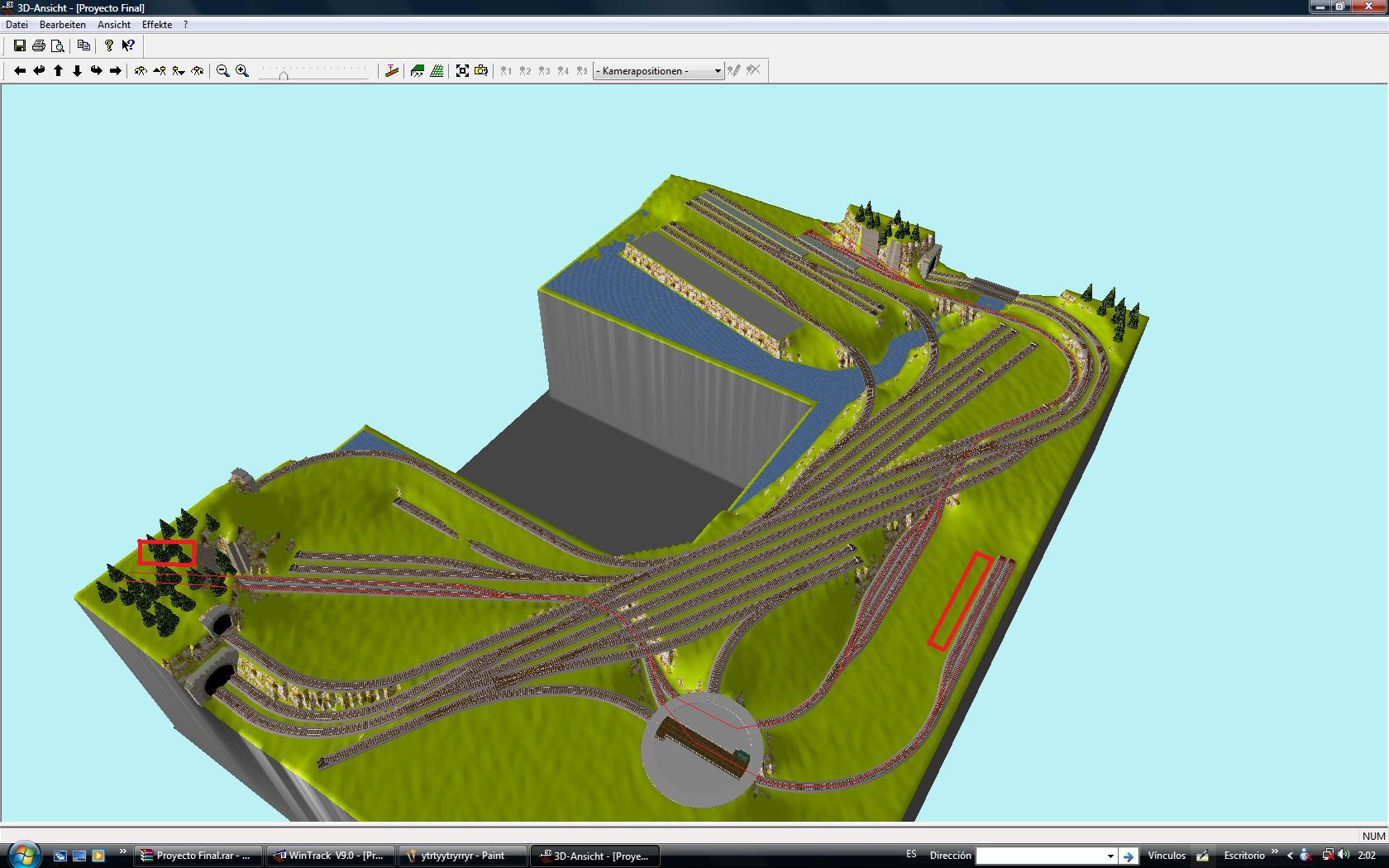Expand the Dirección address dropdown arrow
Viewport: 1389px width, 868px height.
1110,856
